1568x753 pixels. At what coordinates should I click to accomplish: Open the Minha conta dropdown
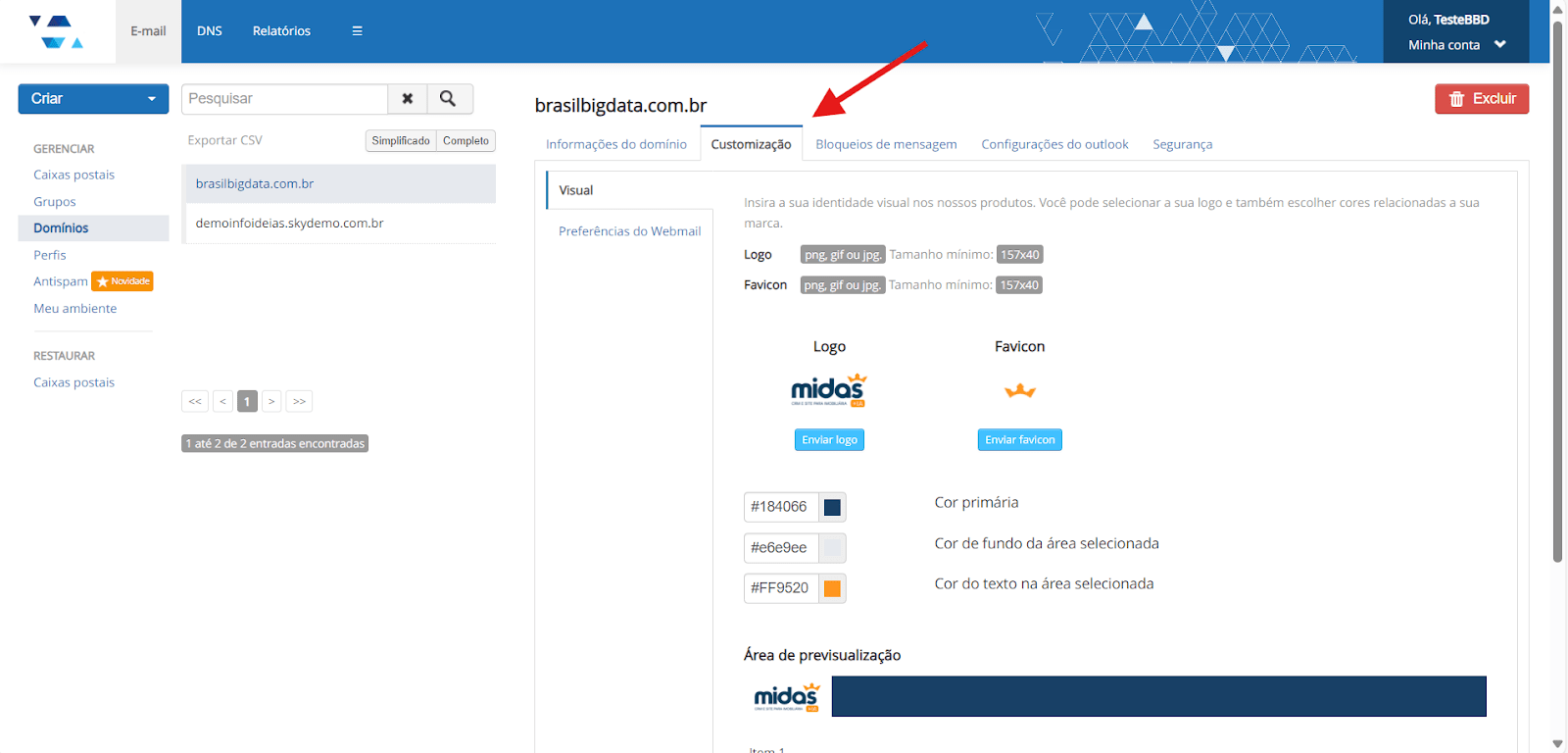click(x=1455, y=45)
